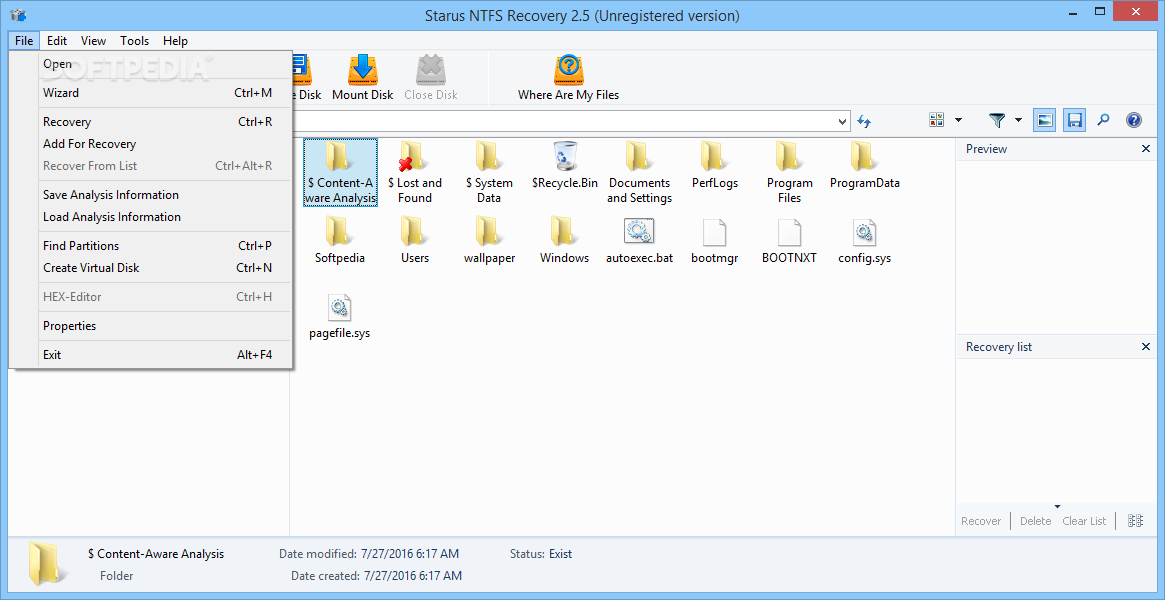Click the magnifier search icon

[x=1104, y=120]
